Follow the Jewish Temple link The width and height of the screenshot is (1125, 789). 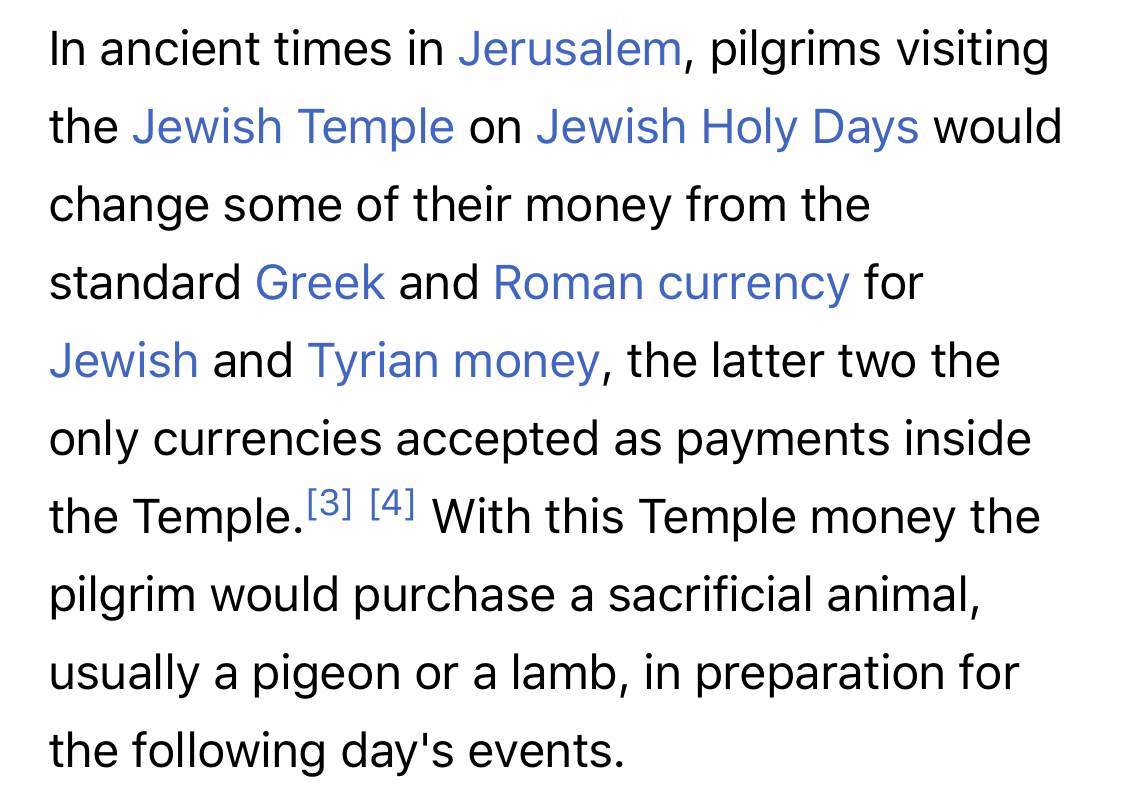point(293,128)
